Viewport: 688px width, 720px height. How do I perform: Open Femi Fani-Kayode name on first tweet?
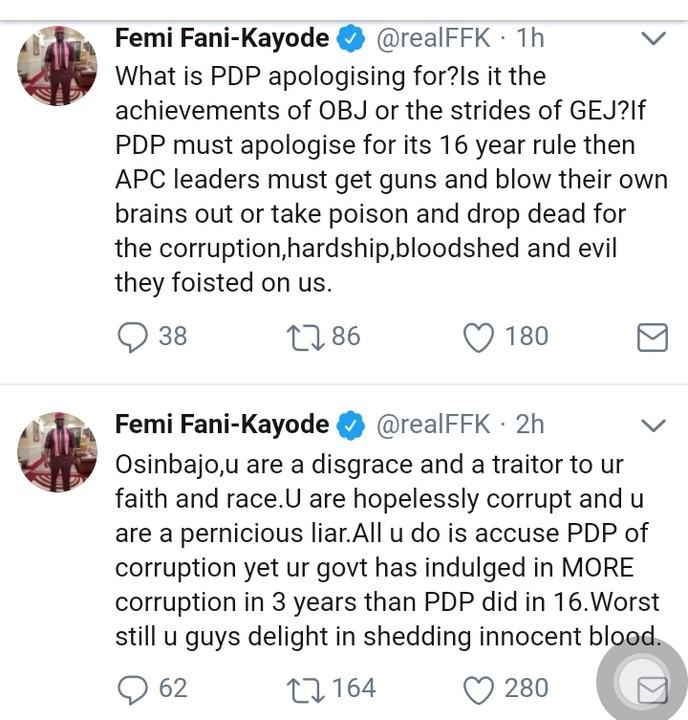pyautogui.click(x=222, y=39)
